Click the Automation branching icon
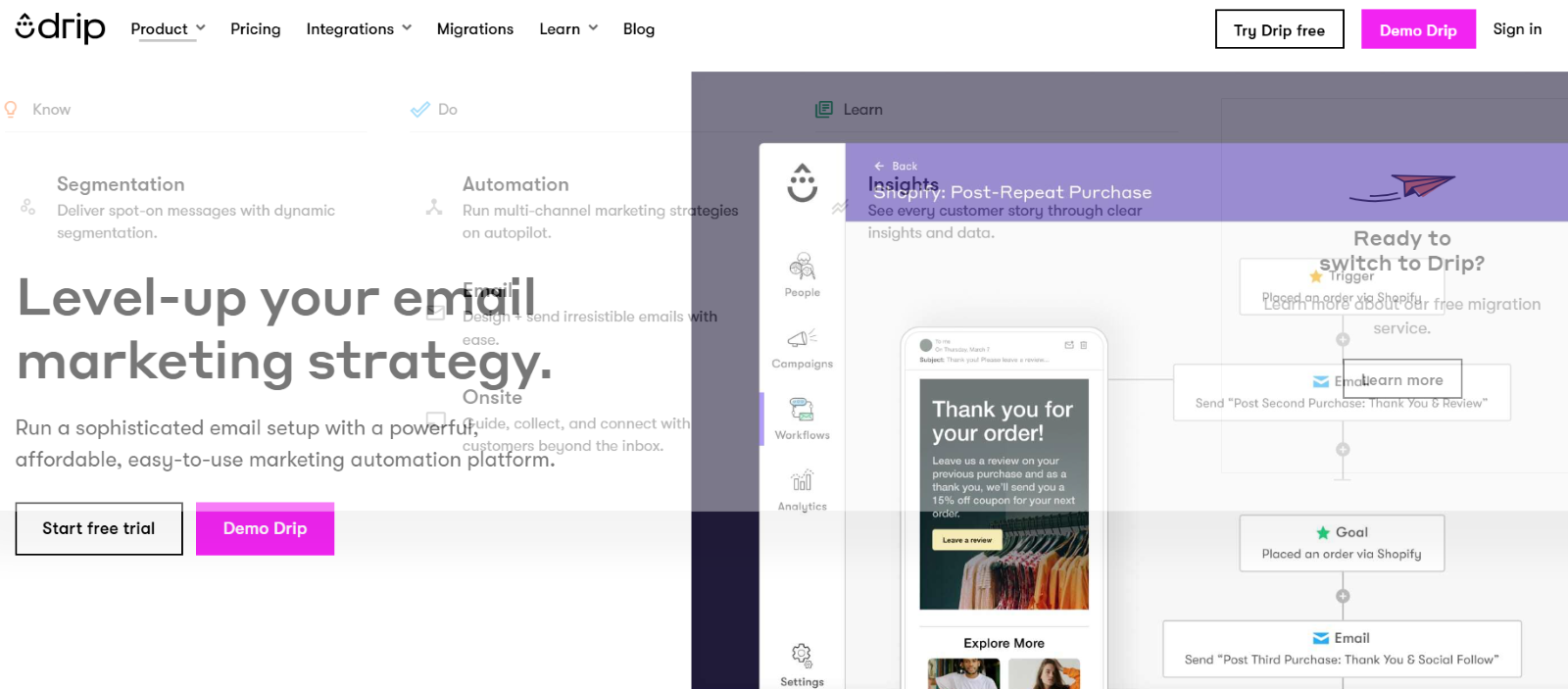1568x689 pixels. [434, 207]
